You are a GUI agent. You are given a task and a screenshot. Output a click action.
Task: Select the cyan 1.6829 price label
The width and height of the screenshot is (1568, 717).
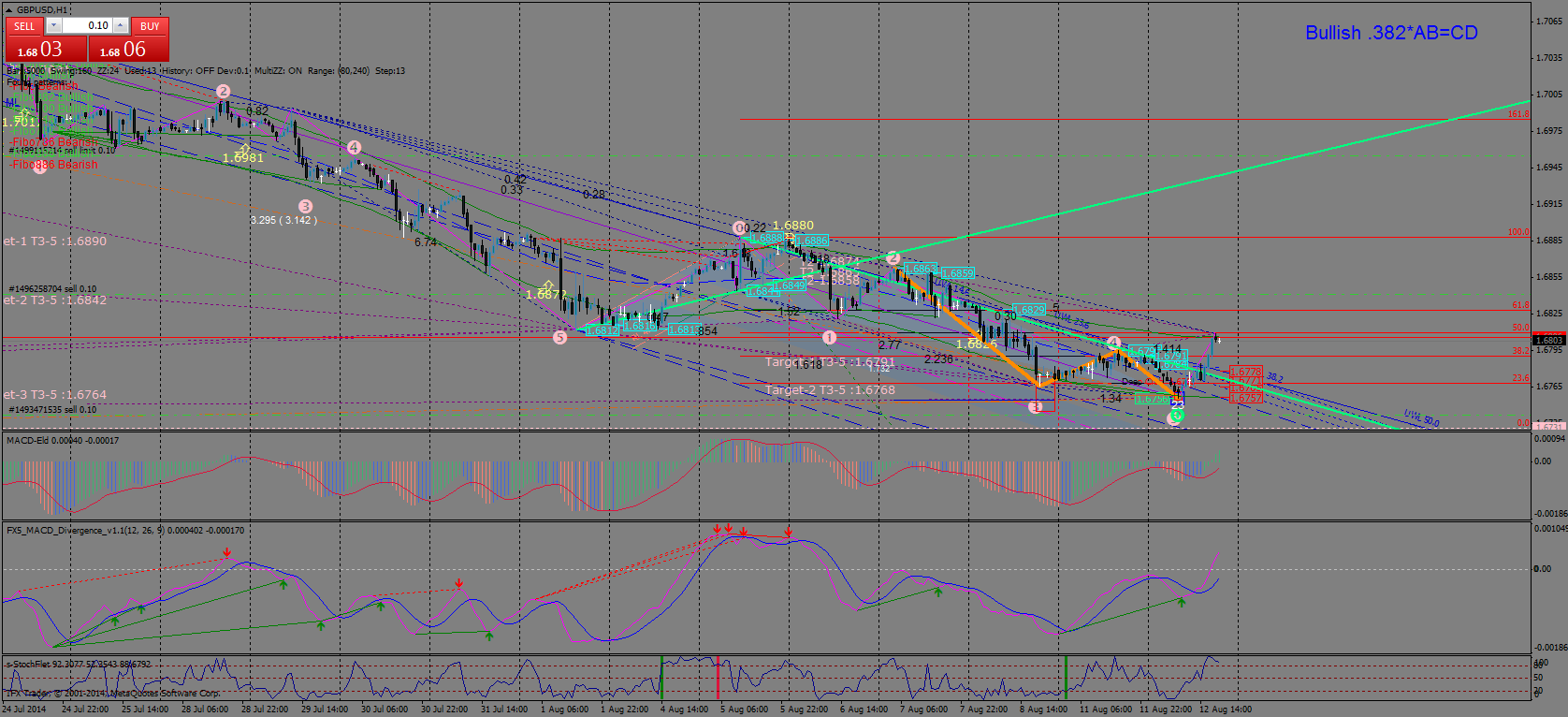pyautogui.click(x=1029, y=310)
